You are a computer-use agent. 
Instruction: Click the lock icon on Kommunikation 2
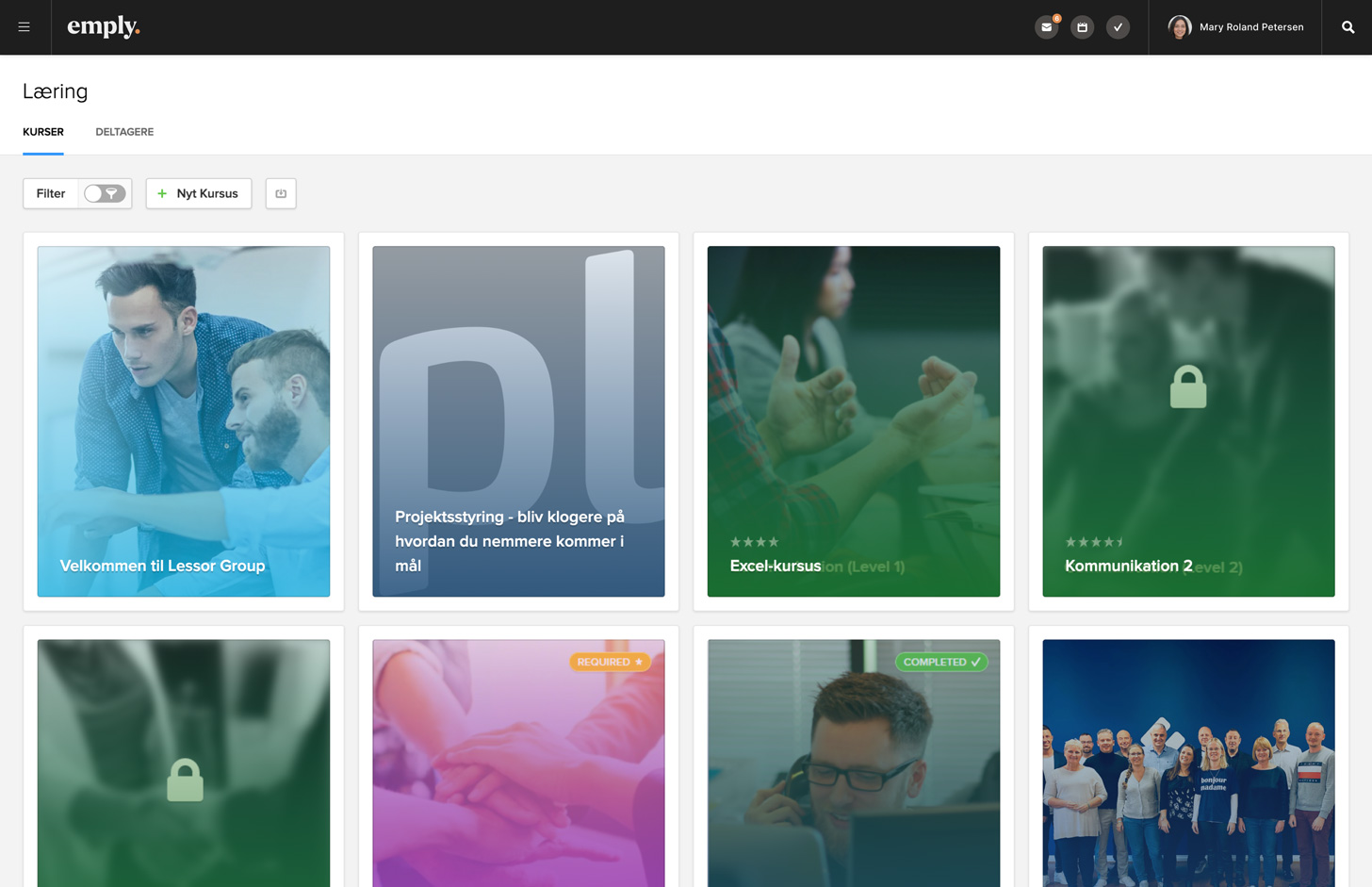coord(1188,386)
